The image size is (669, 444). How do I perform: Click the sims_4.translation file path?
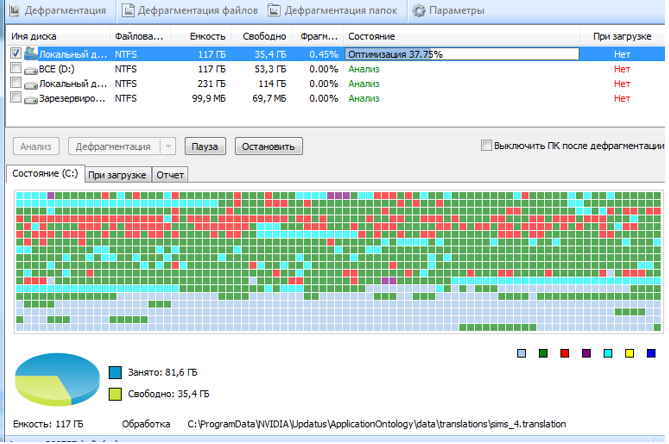point(377,424)
